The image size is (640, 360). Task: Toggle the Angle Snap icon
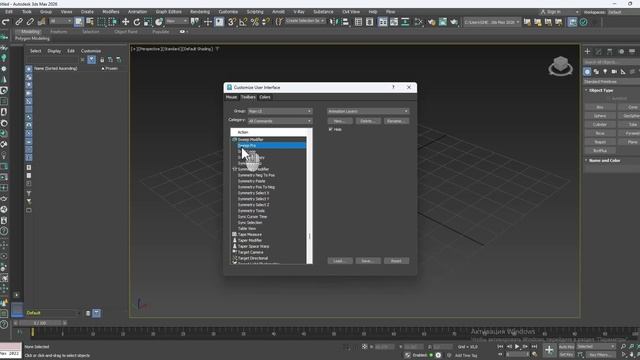click(243, 22)
